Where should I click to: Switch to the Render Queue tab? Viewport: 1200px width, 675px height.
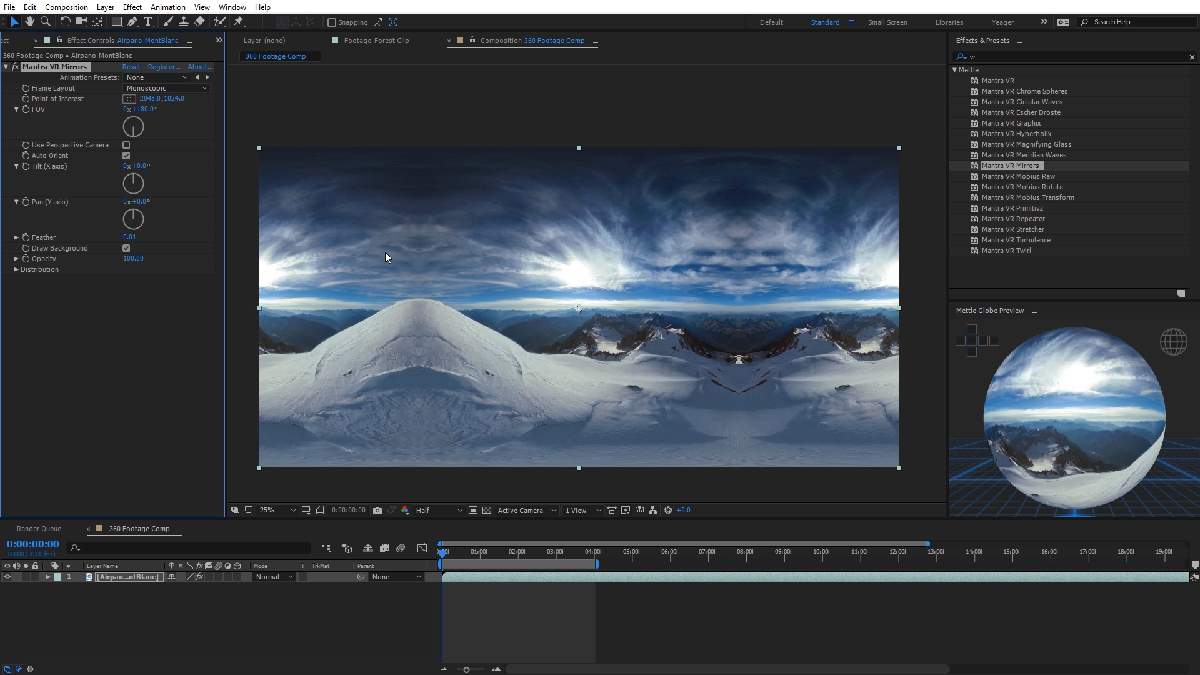point(37,528)
